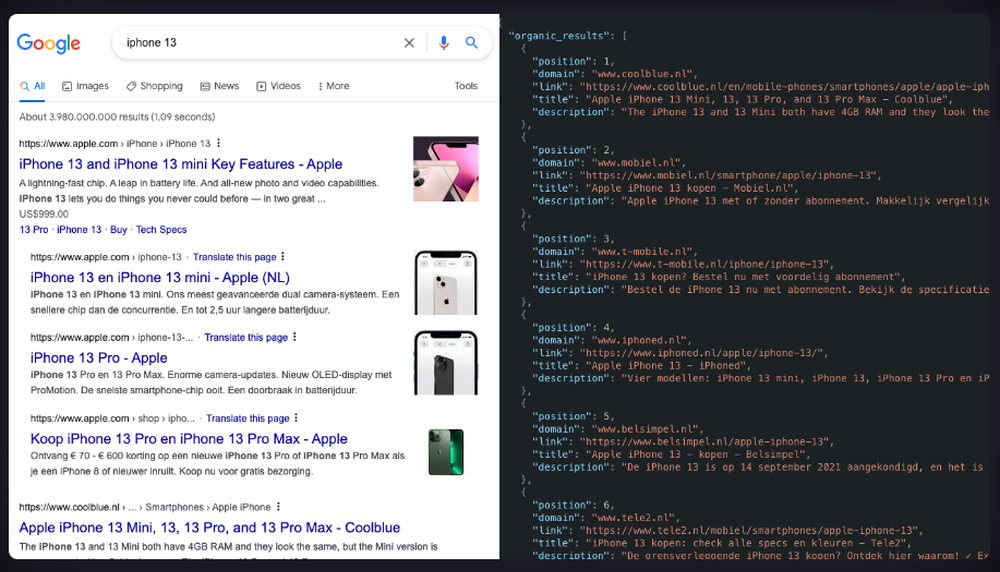This screenshot has height=572, width=1000.
Task: Switch to the Images tab
Action: point(85,86)
